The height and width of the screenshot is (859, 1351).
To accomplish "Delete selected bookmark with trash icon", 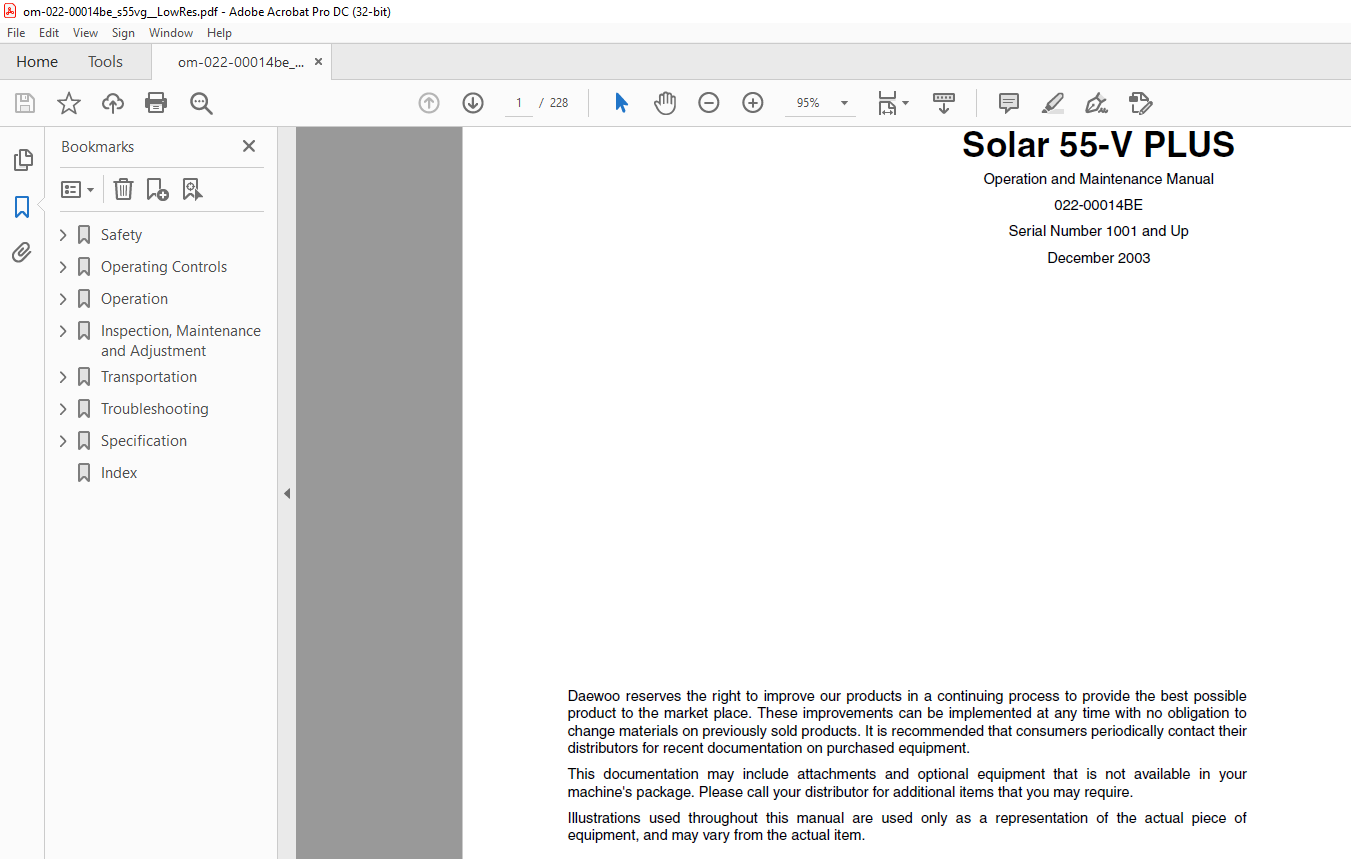I will [x=123, y=189].
